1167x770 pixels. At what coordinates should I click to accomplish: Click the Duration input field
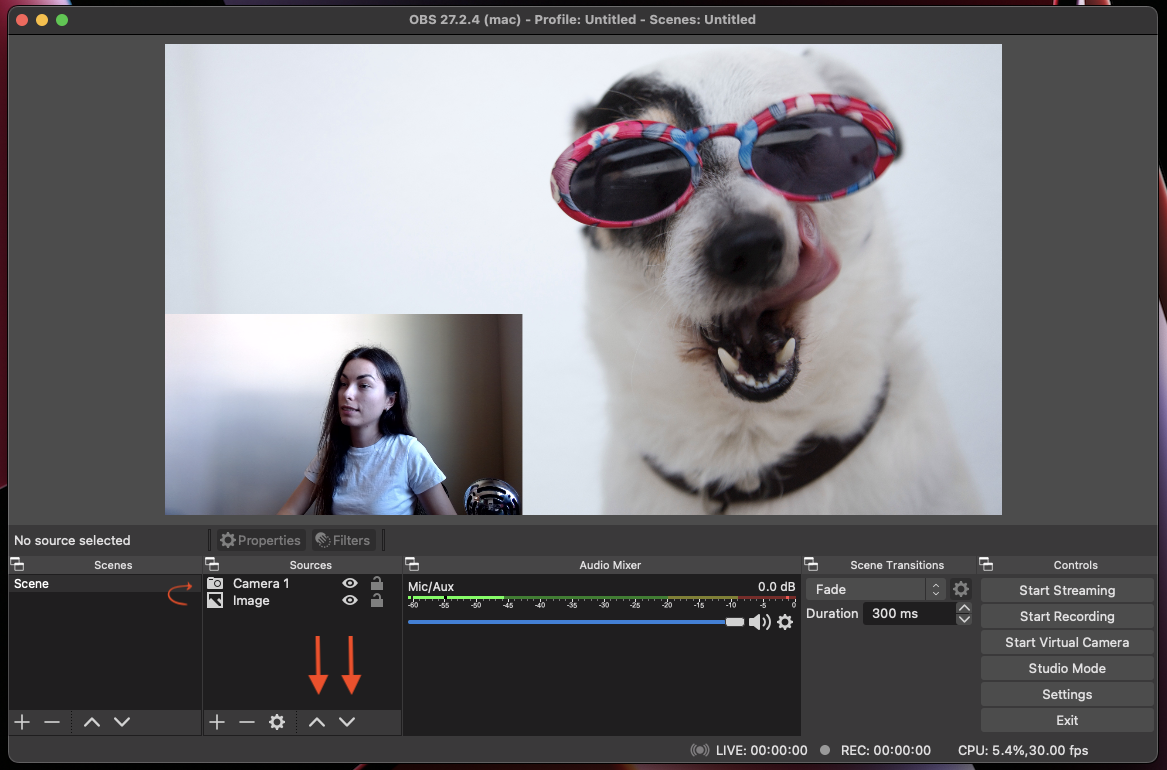point(907,613)
